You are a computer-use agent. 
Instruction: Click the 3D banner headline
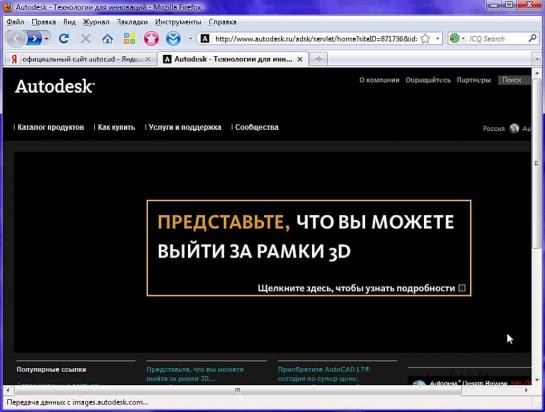tap(306, 236)
